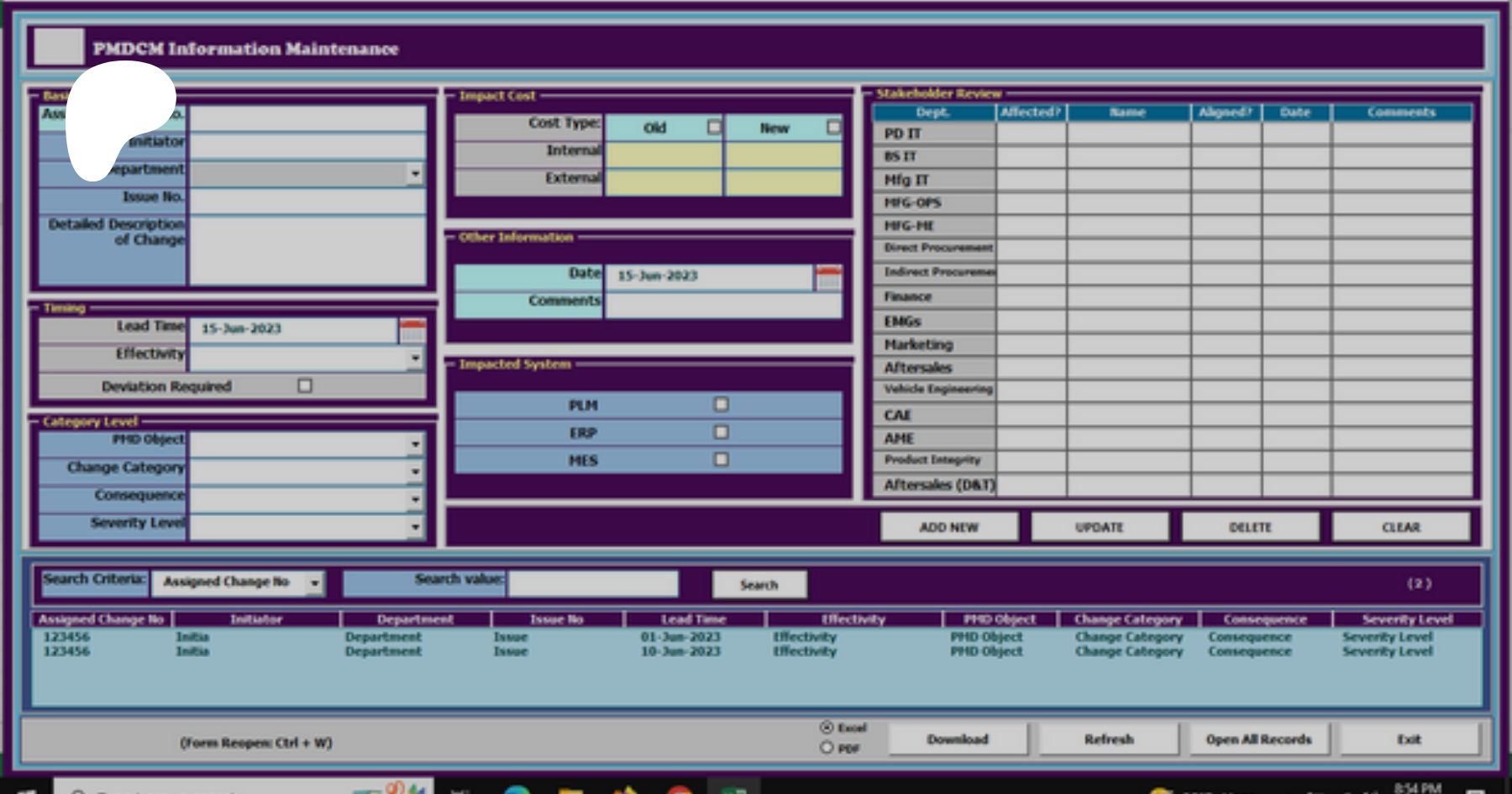The width and height of the screenshot is (1512, 794).
Task: Click the form logo beside PMDCM title
Action: [x=58, y=48]
